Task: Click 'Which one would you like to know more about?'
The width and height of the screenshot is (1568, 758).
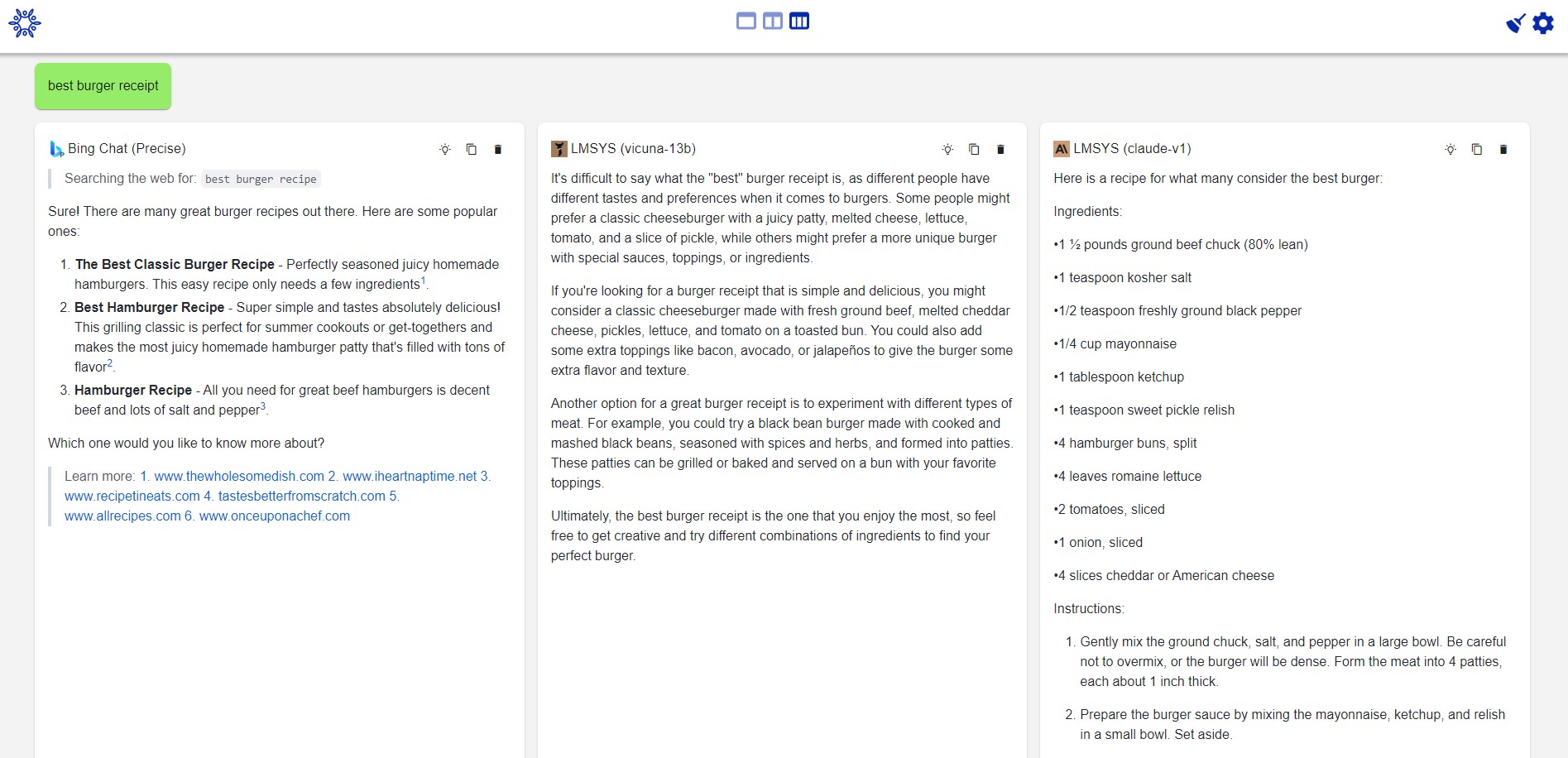Action: click(186, 443)
